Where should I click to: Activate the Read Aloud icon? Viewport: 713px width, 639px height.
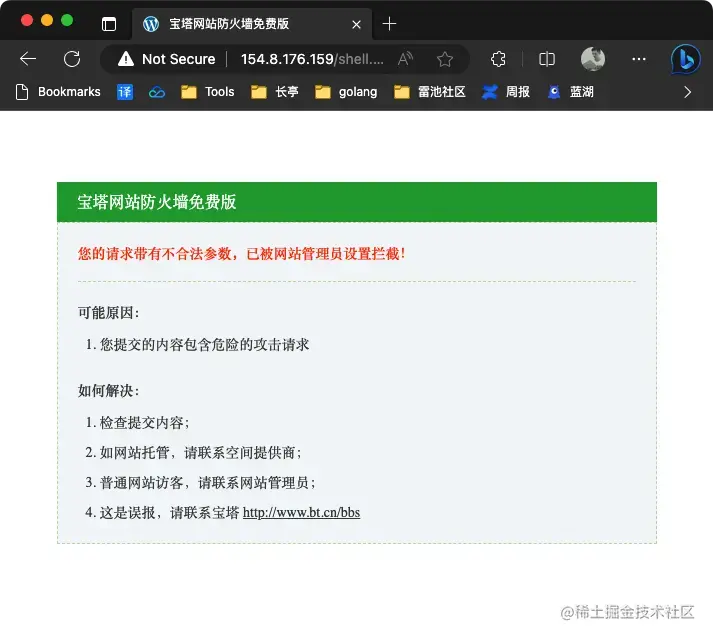(x=405, y=59)
